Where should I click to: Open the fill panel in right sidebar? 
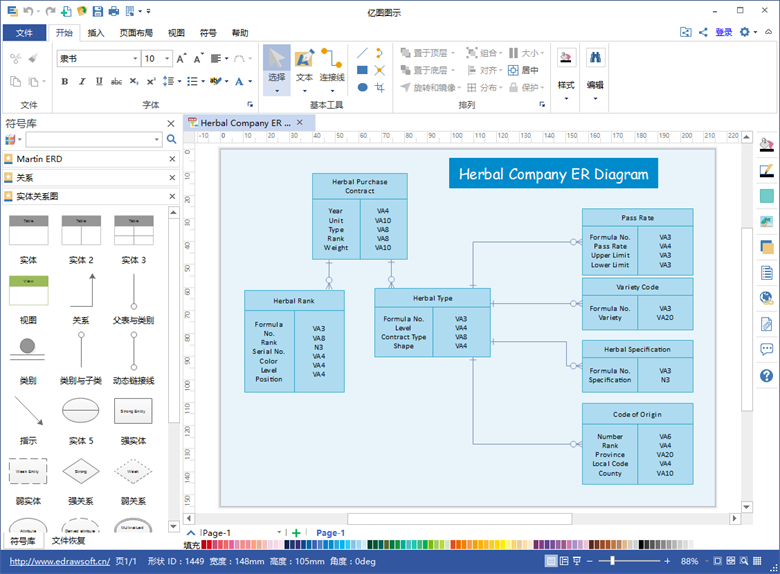767,144
